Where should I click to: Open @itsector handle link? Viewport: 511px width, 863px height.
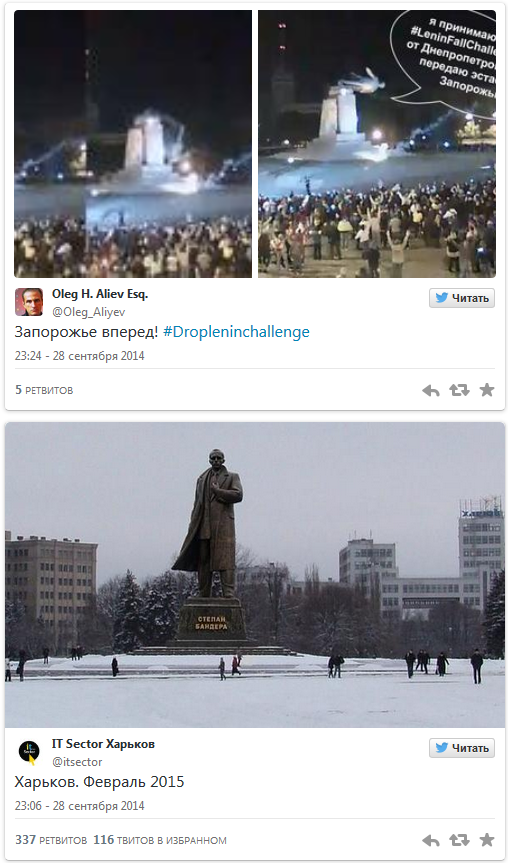tap(77, 762)
